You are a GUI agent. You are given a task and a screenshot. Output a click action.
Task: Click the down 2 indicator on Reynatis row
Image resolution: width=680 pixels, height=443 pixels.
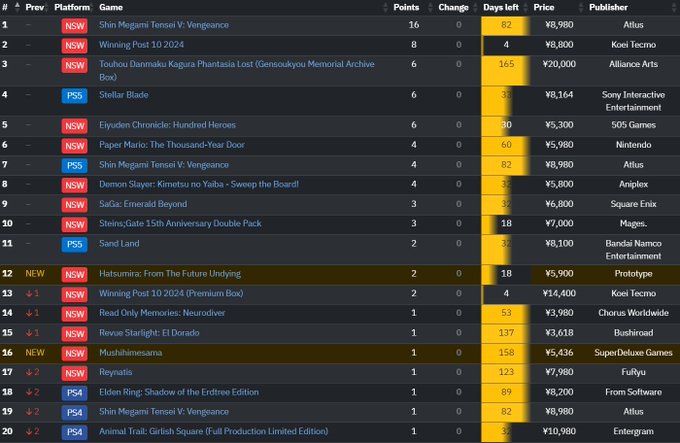pyautogui.click(x=33, y=372)
